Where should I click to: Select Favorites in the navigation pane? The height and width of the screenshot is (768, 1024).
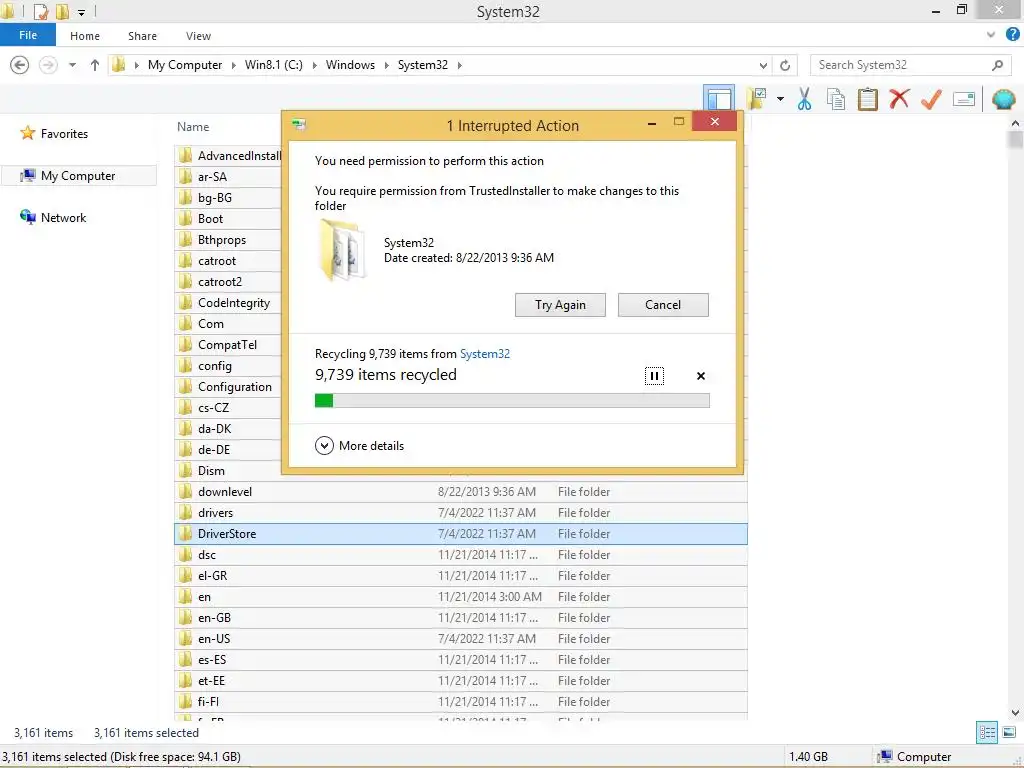tap(64, 133)
